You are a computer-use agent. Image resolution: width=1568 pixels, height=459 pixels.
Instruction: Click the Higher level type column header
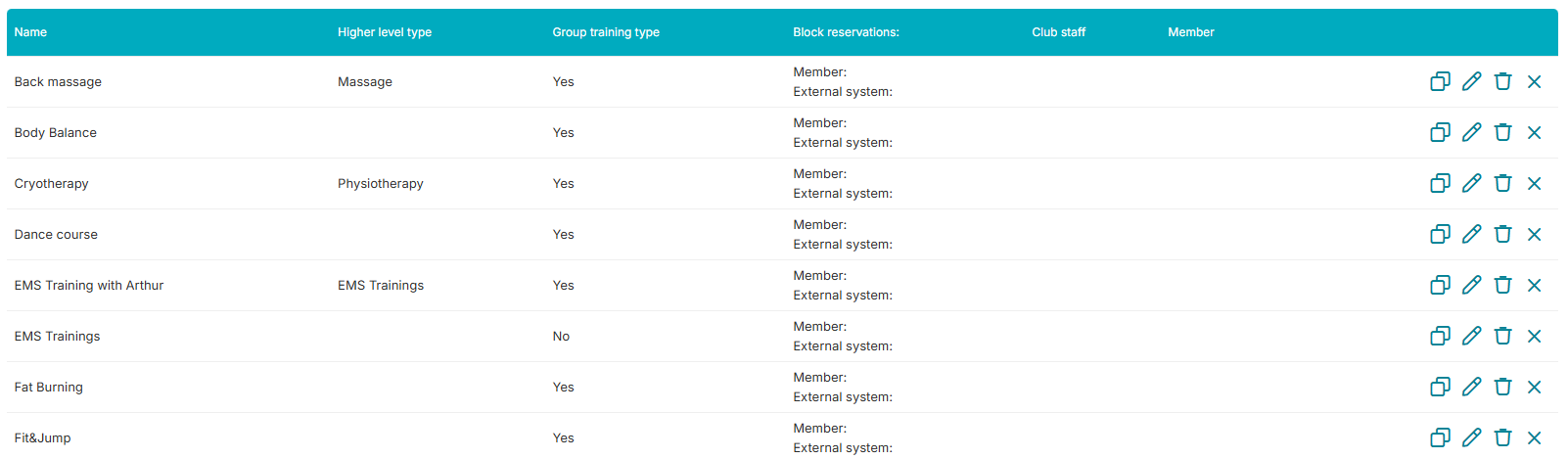[385, 32]
